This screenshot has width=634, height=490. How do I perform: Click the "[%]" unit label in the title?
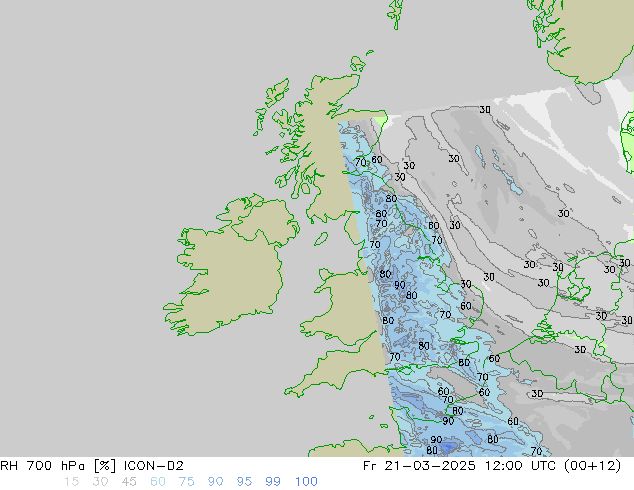point(105,466)
